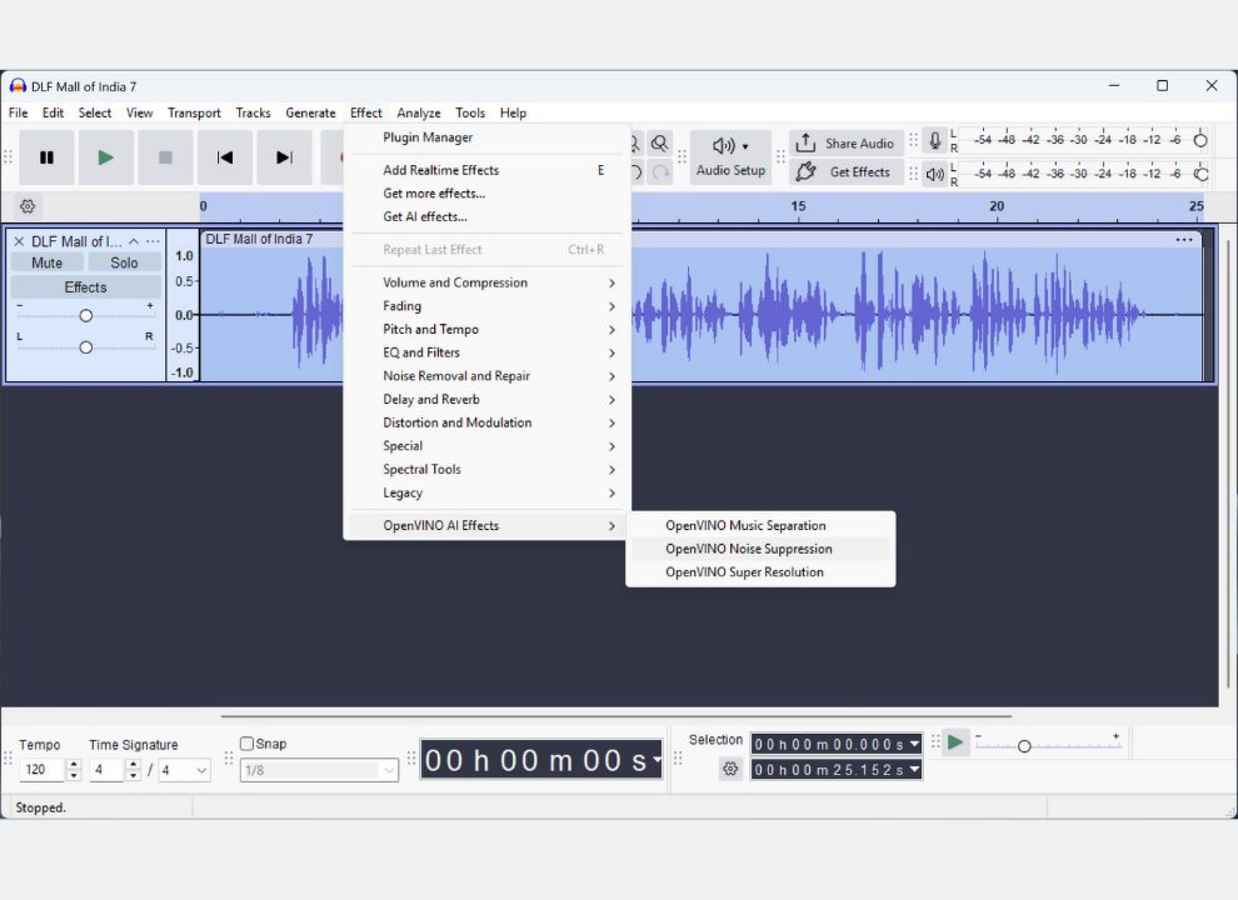The width and height of the screenshot is (1238, 900).
Task: Click the selection end time field
Action: tap(830, 769)
